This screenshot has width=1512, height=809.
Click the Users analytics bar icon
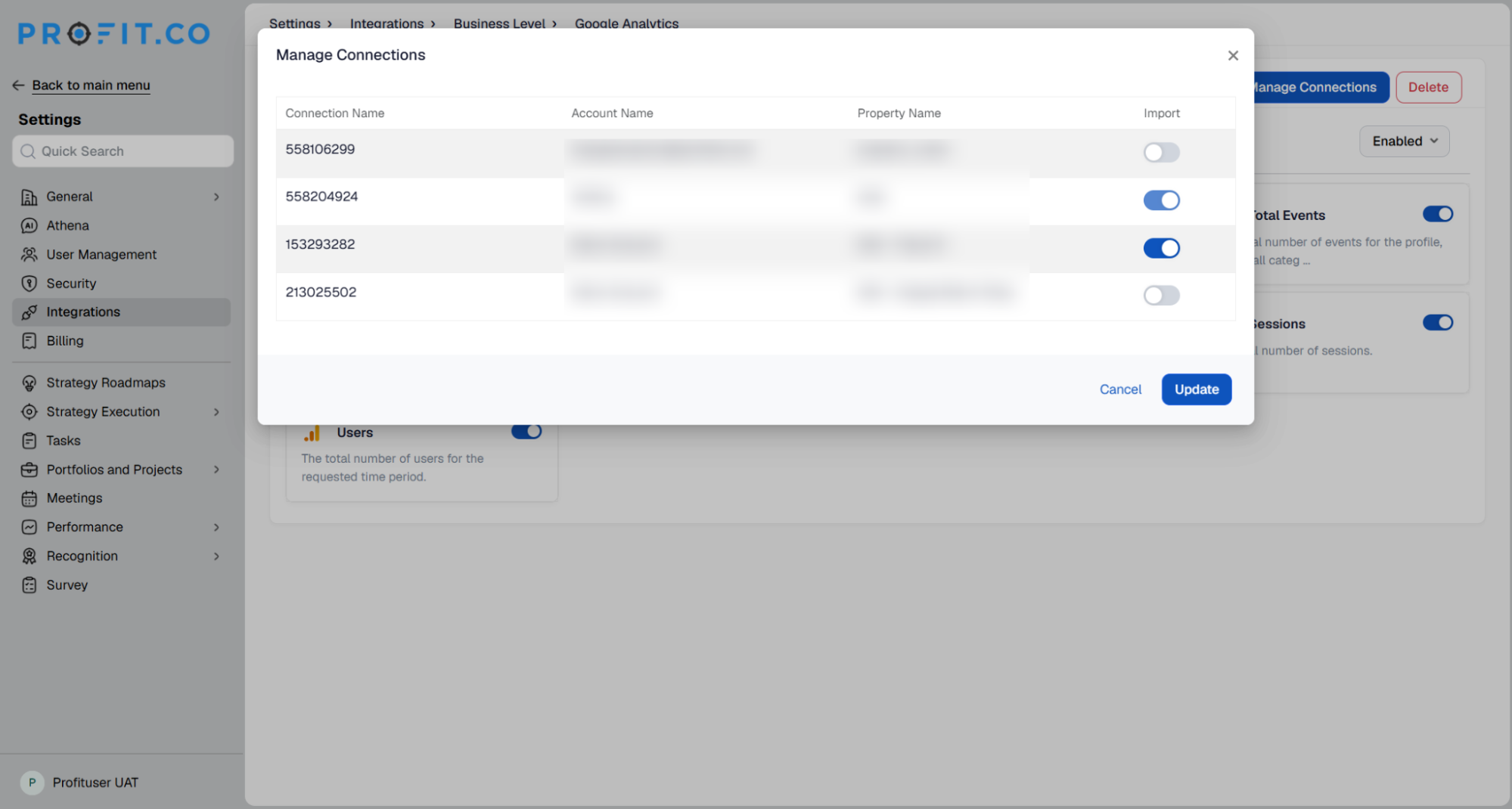pyautogui.click(x=312, y=432)
